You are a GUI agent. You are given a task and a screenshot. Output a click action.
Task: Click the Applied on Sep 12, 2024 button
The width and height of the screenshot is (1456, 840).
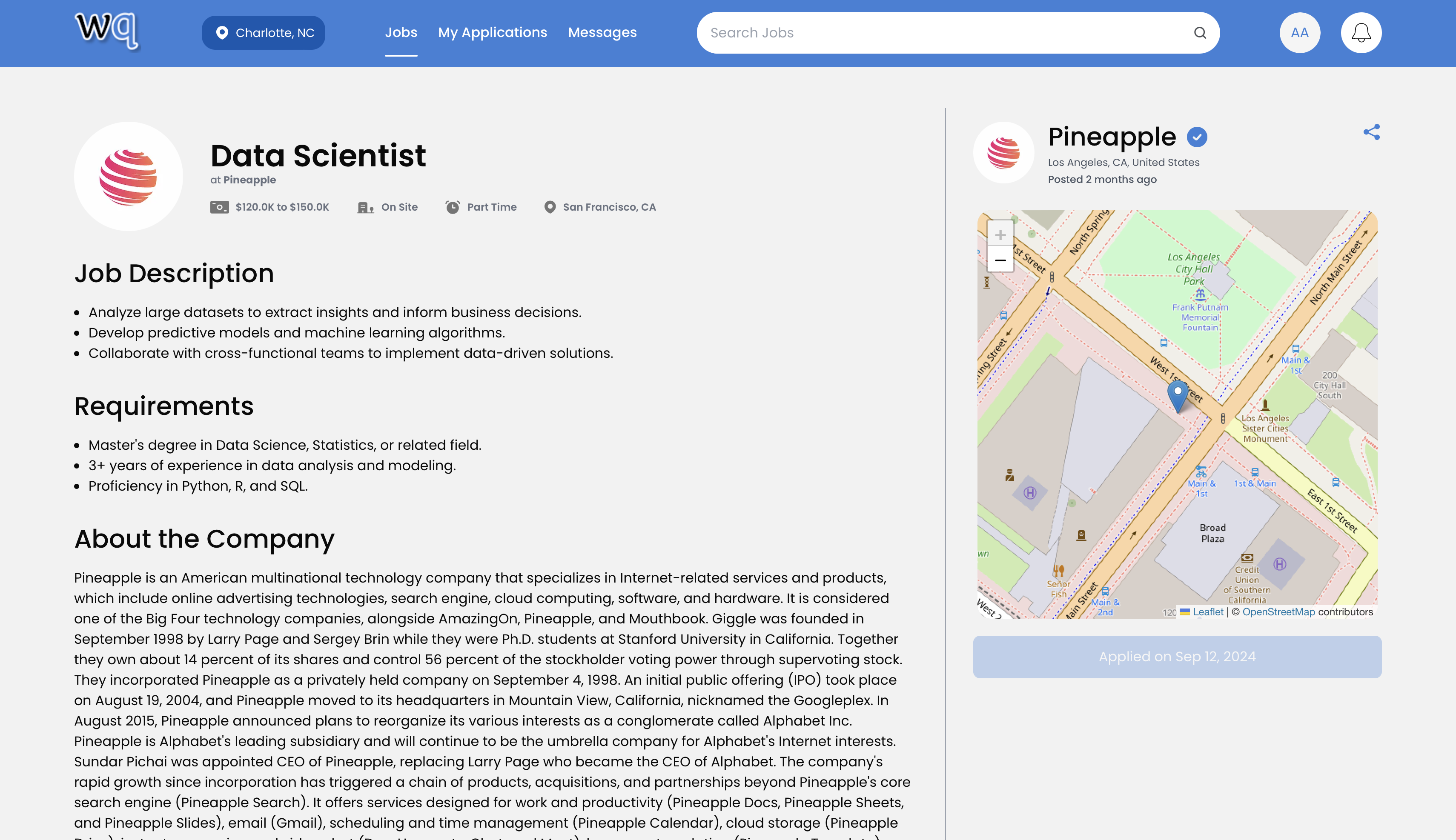pyautogui.click(x=1177, y=657)
